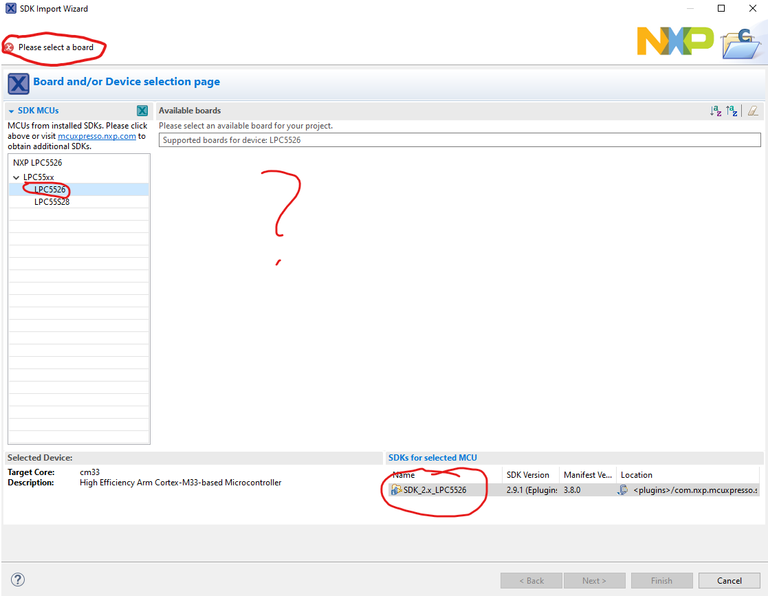
Task: Click the Available boards heading
Action: point(190,111)
